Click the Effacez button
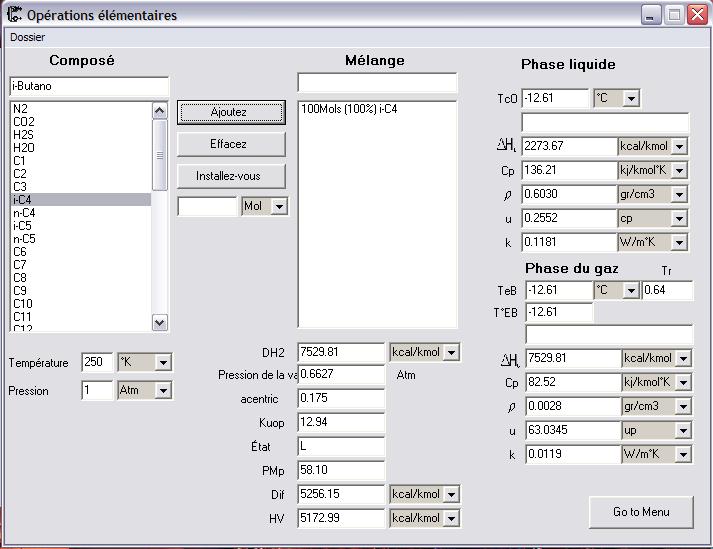 coord(231,144)
